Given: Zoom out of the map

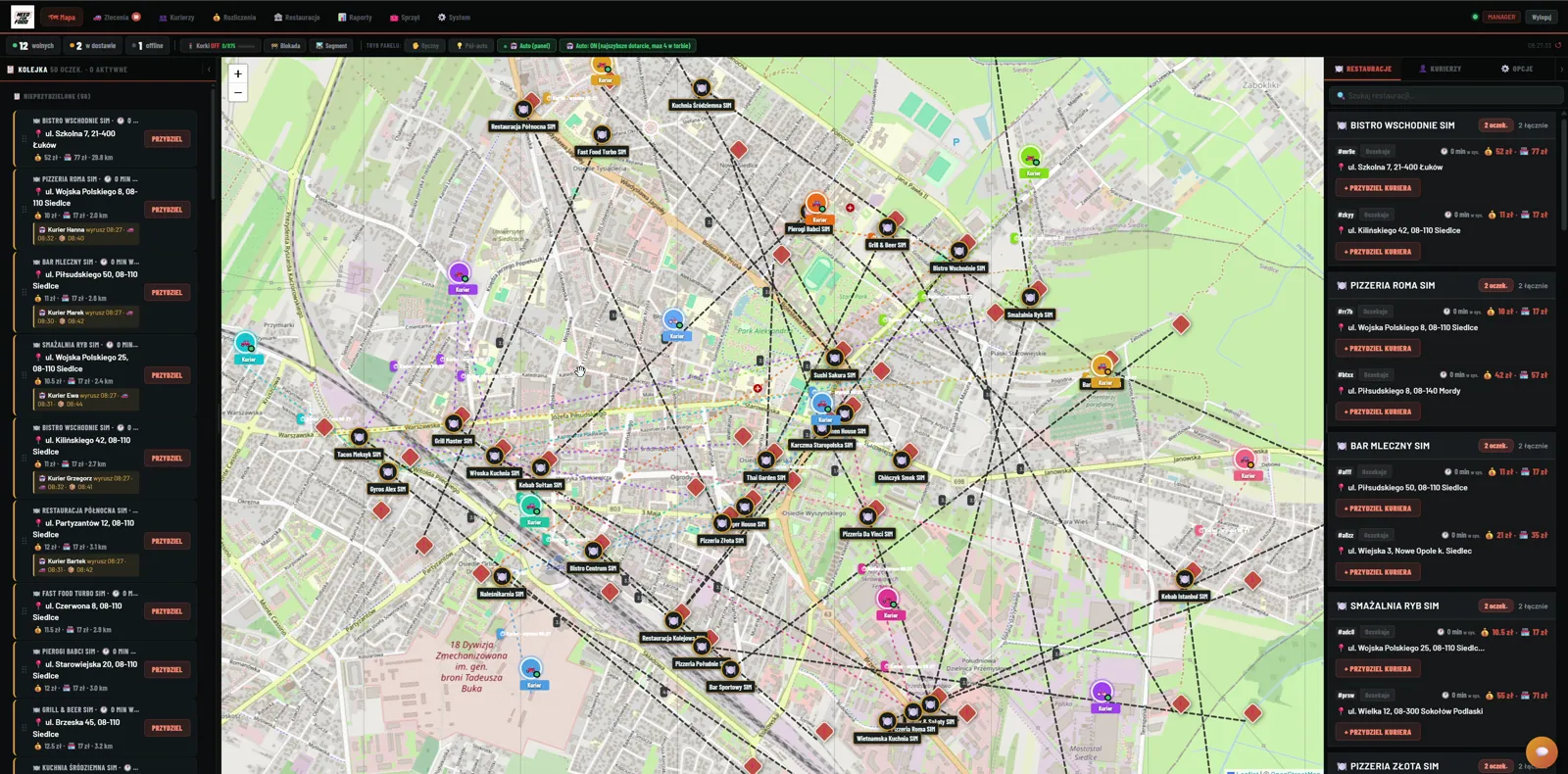Looking at the screenshot, I should (237, 93).
